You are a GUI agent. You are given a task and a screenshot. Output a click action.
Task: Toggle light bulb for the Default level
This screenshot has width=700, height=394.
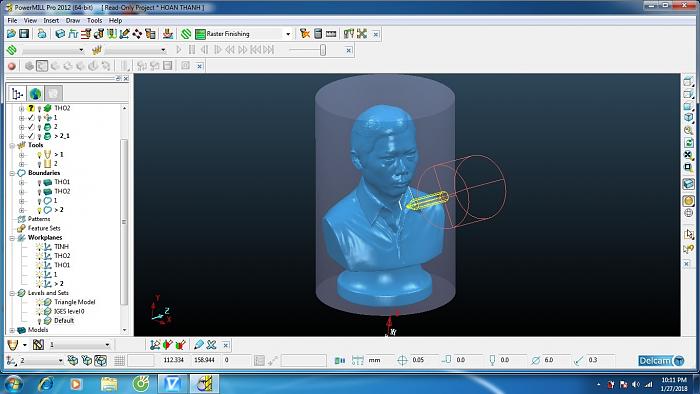[39, 321]
